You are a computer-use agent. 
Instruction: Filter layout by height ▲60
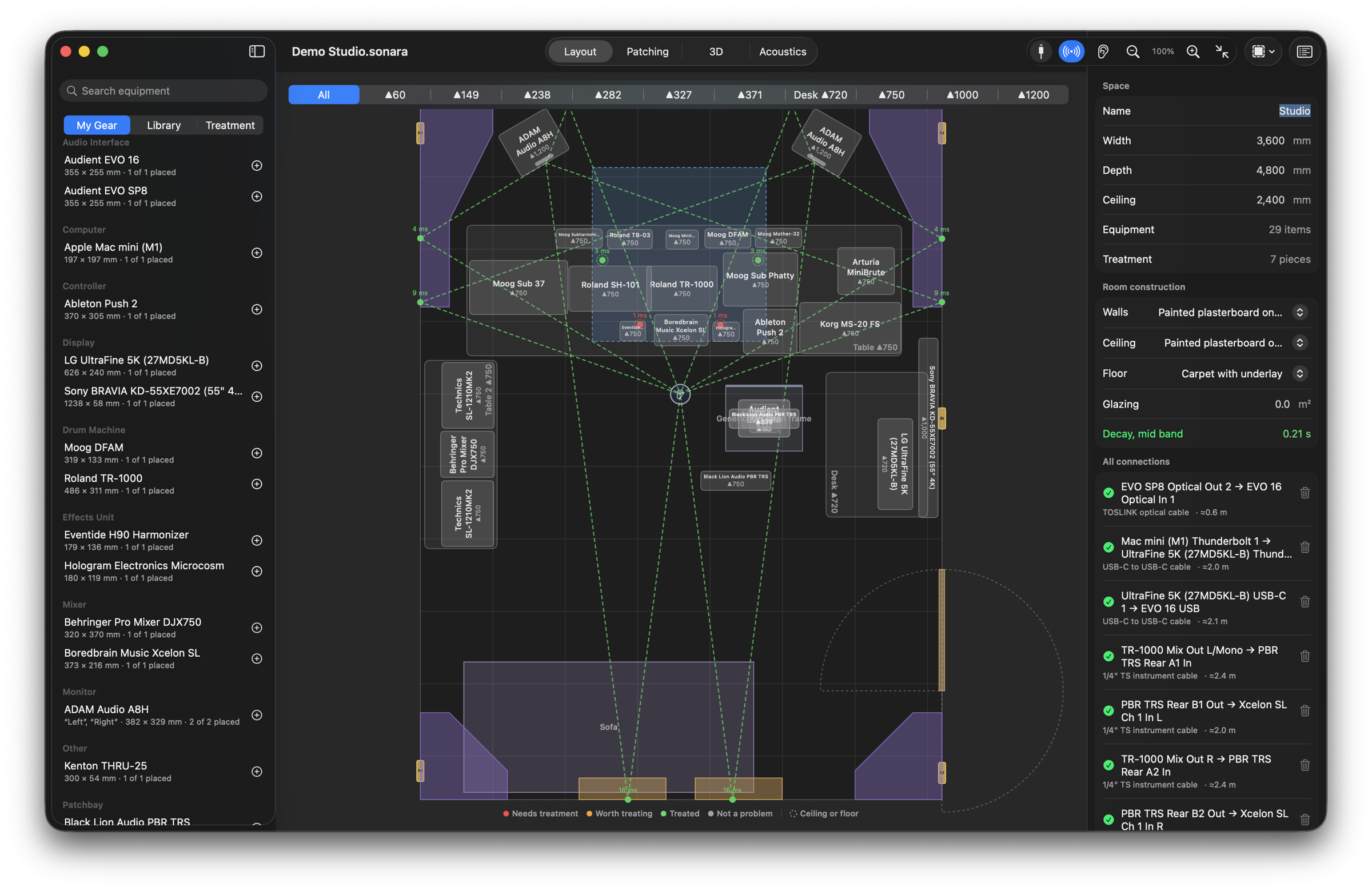click(395, 94)
